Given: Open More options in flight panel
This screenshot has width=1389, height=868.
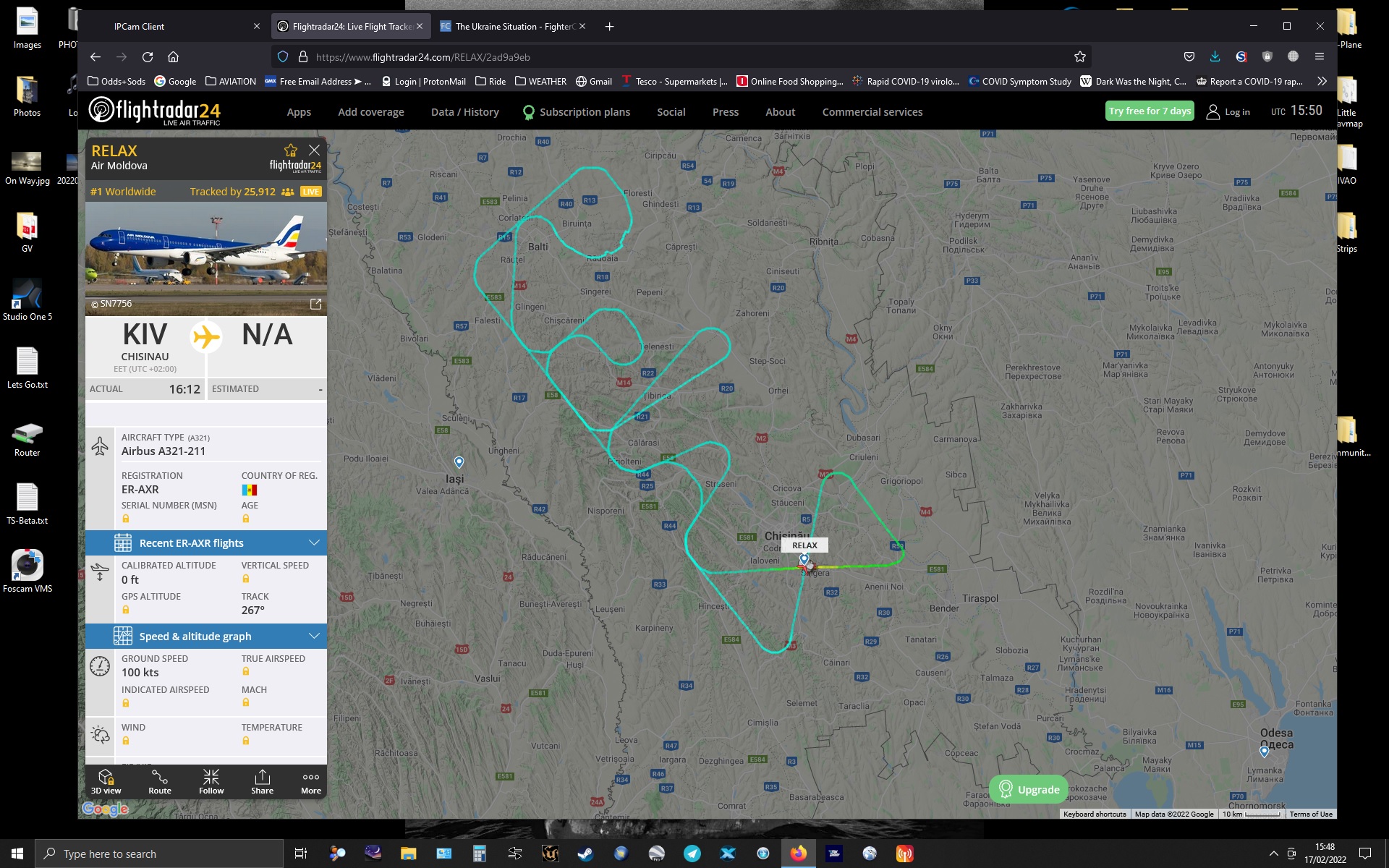Looking at the screenshot, I should click(x=311, y=782).
